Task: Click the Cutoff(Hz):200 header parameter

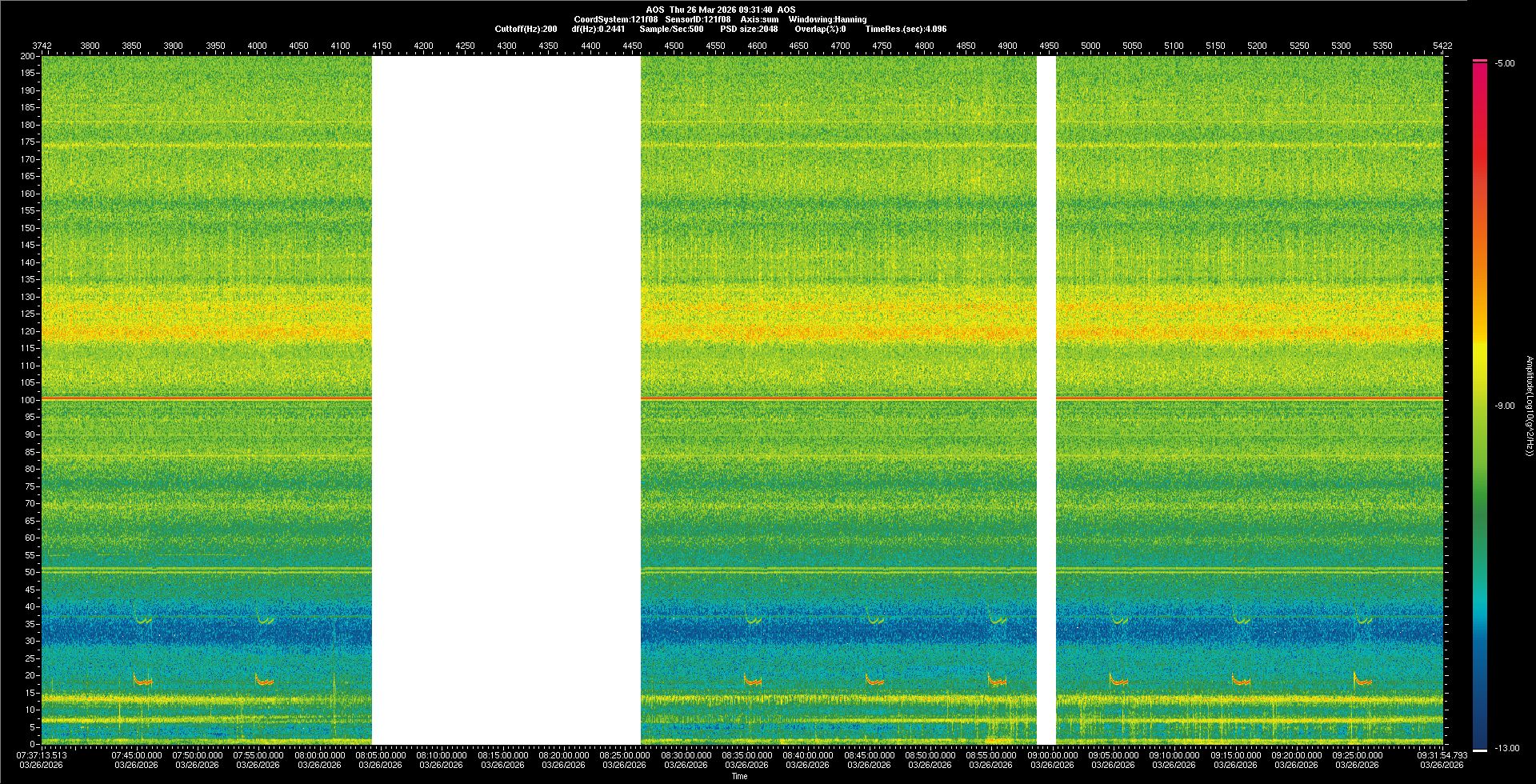Action: point(526,29)
